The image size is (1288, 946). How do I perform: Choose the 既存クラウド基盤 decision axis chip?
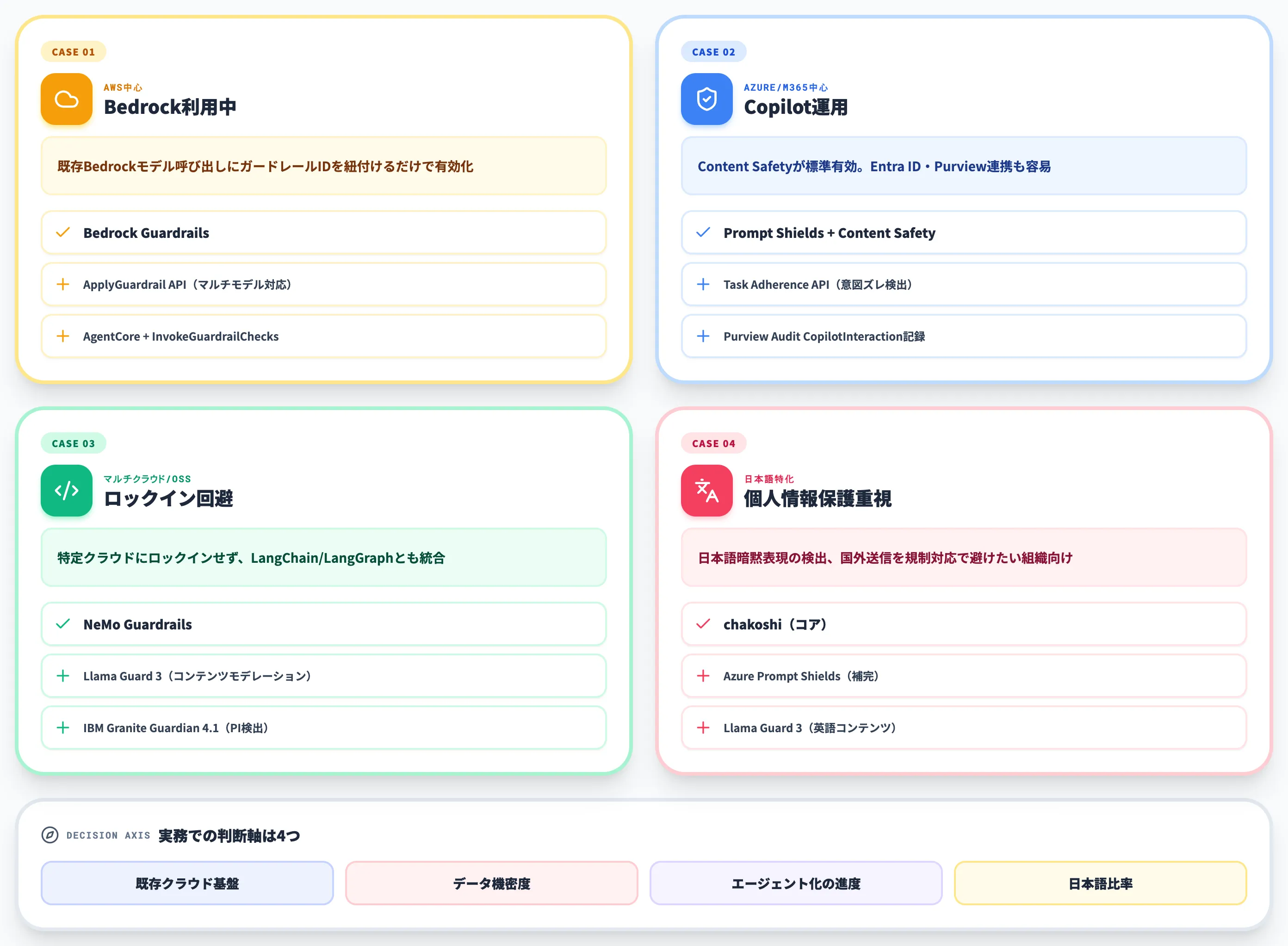(187, 883)
